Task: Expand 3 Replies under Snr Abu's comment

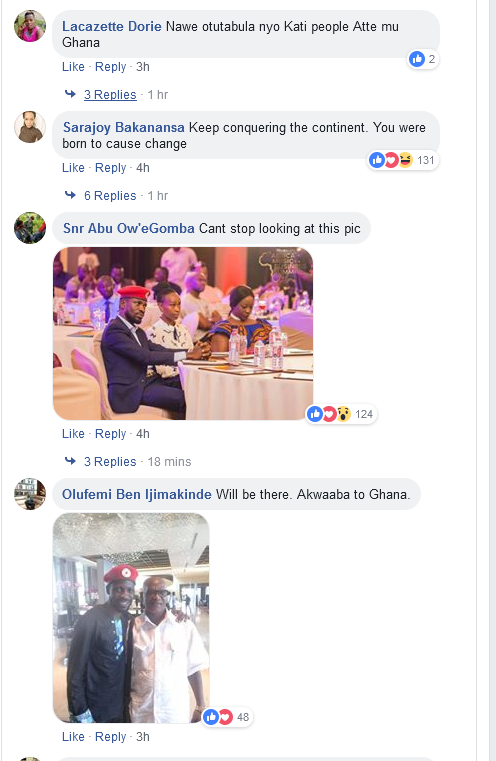Action: [110, 462]
